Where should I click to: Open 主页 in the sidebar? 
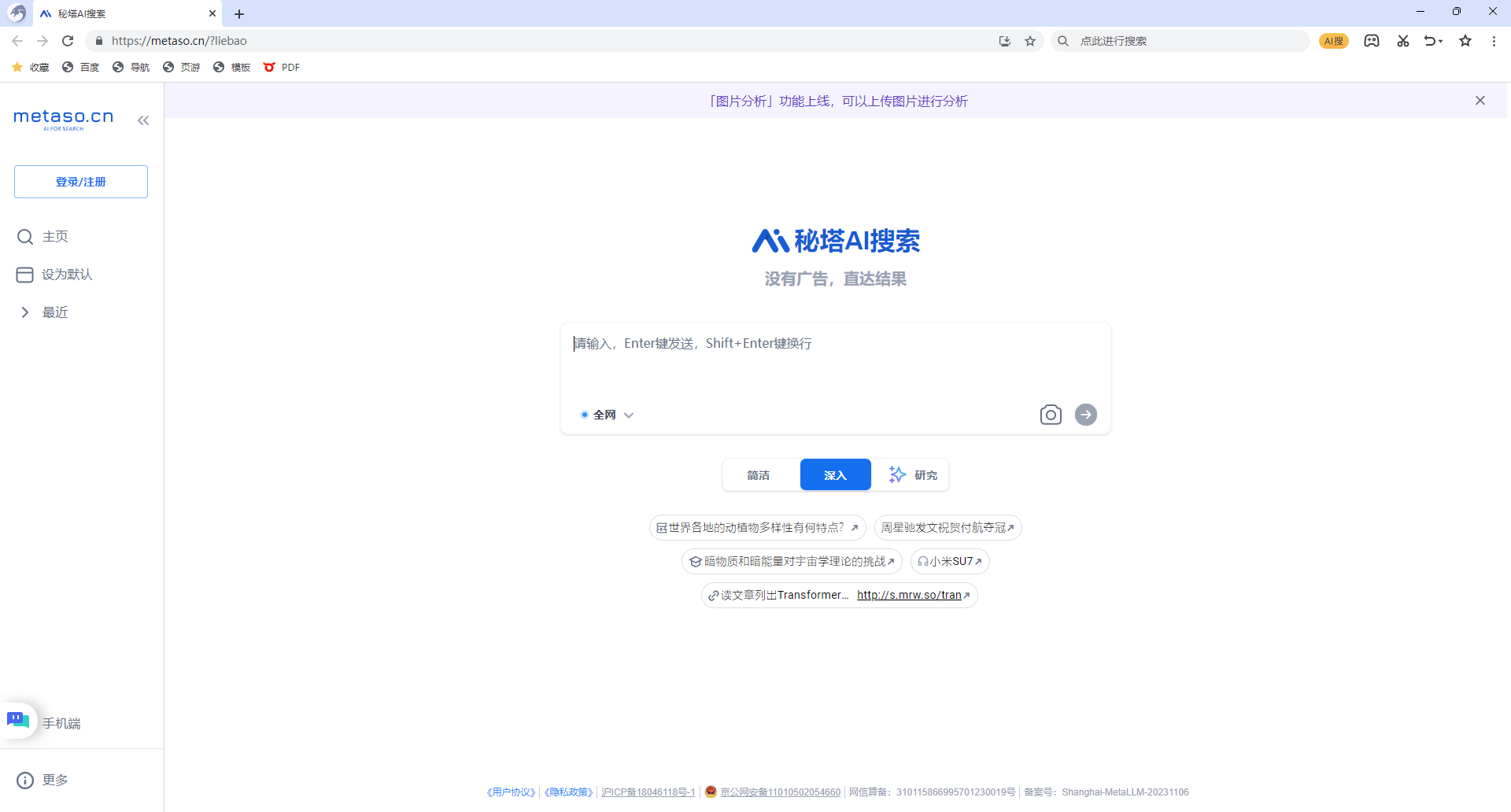[x=55, y=236]
